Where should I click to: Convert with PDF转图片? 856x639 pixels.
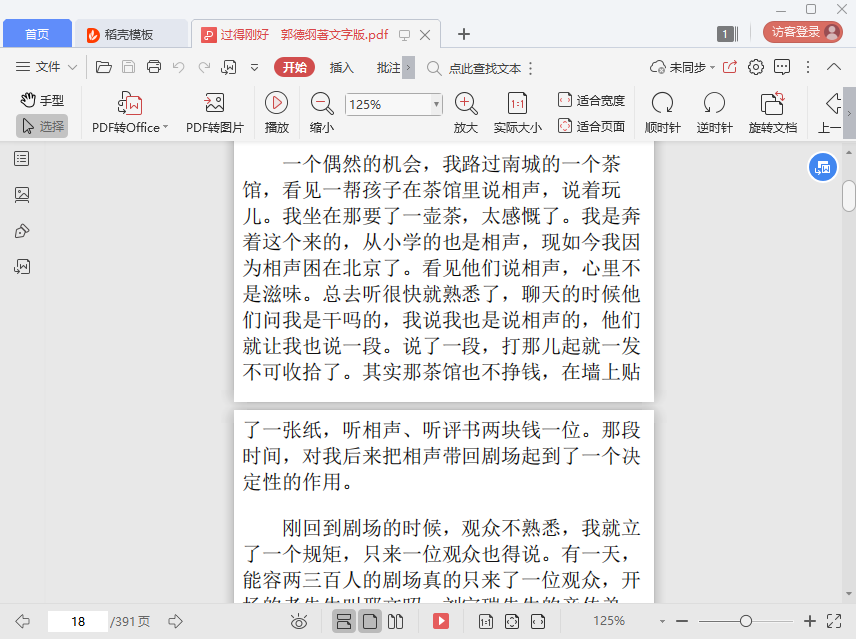pyautogui.click(x=215, y=113)
